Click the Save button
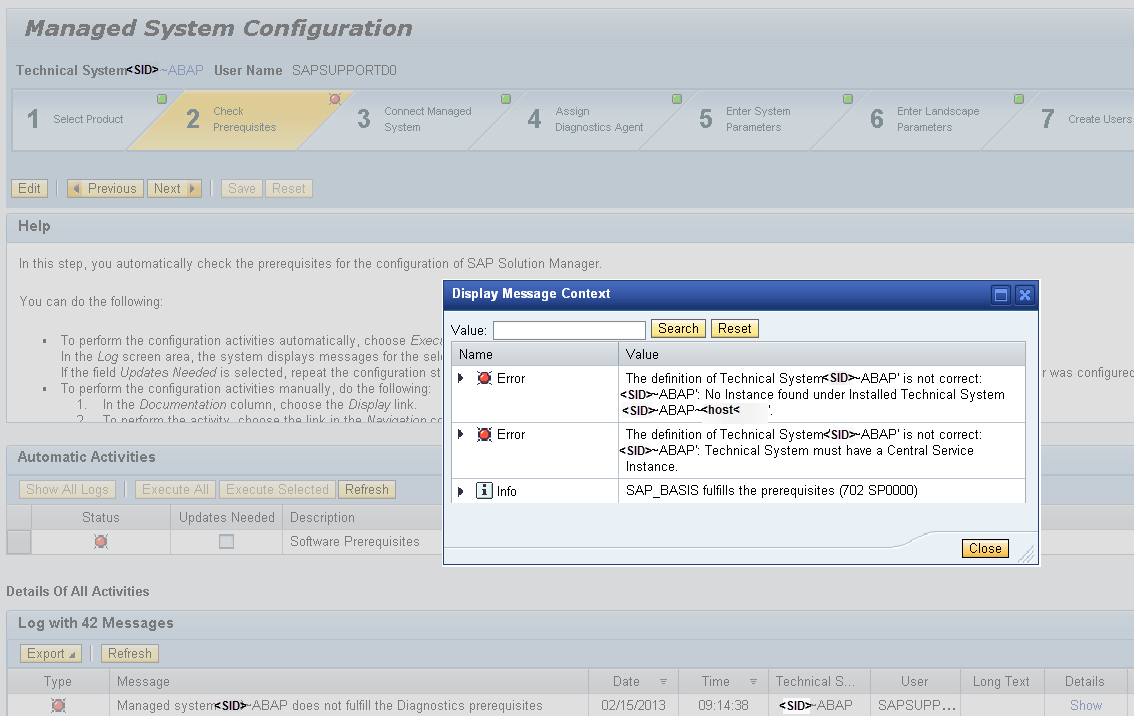The height and width of the screenshot is (716, 1134). coord(242,189)
